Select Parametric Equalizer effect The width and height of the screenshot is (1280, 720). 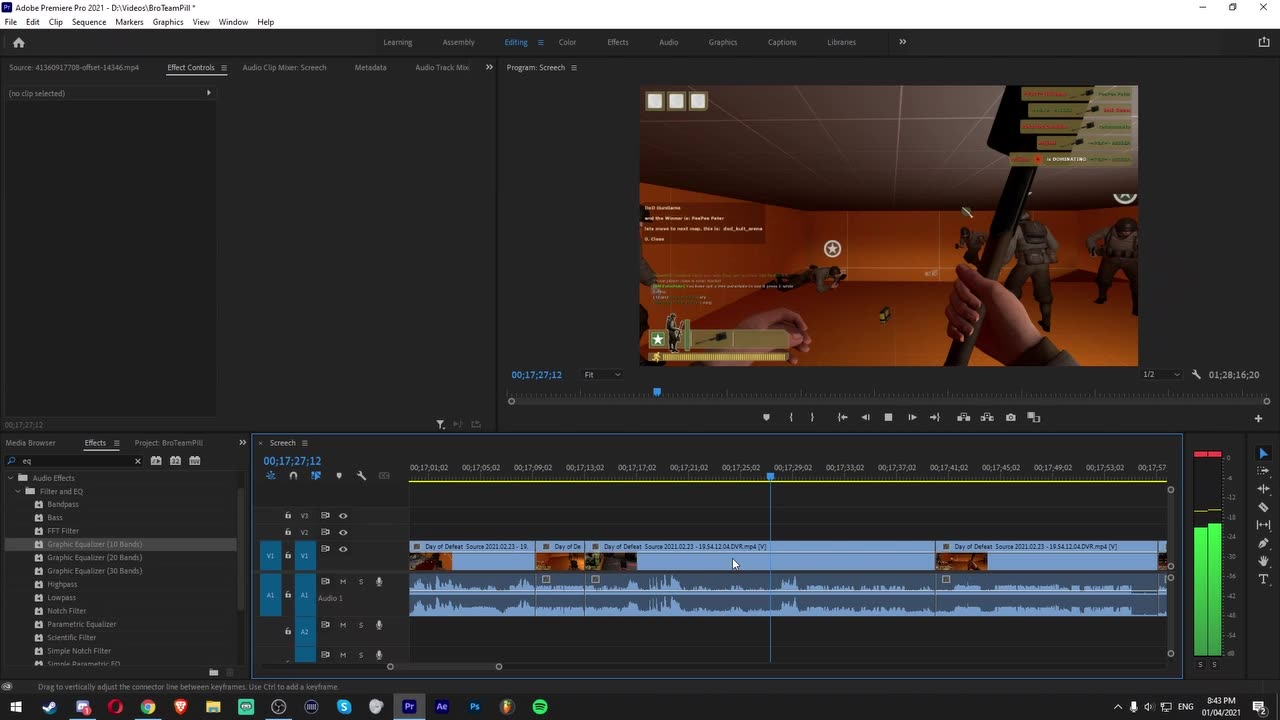coord(82,624)
